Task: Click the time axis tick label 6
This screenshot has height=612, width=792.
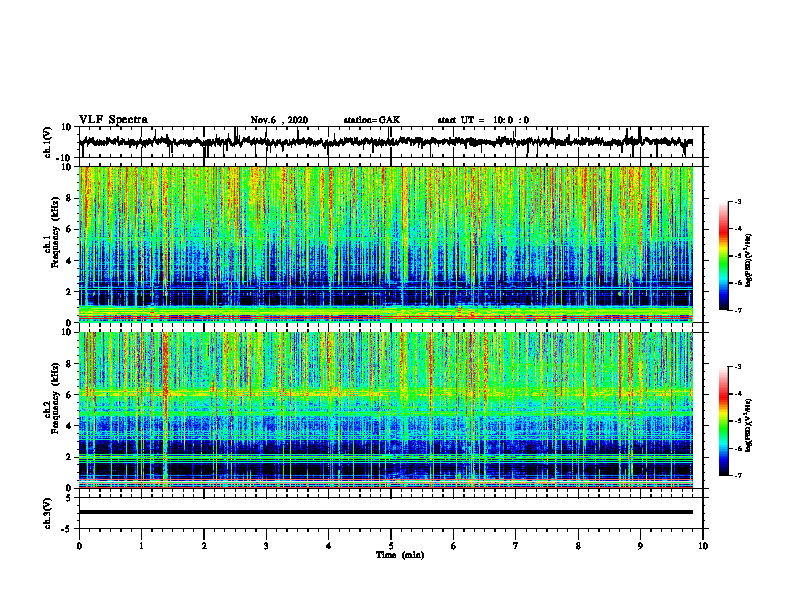Action: 454,546
